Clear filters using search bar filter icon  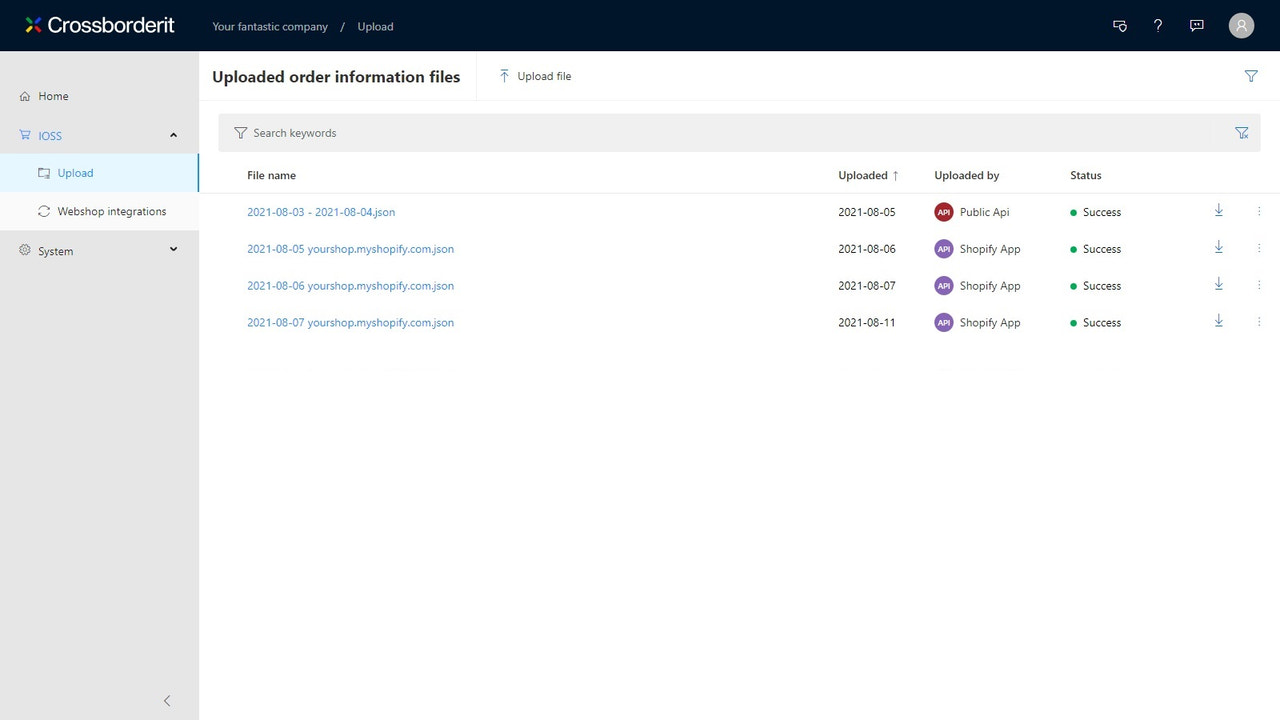pos(1242,133)
